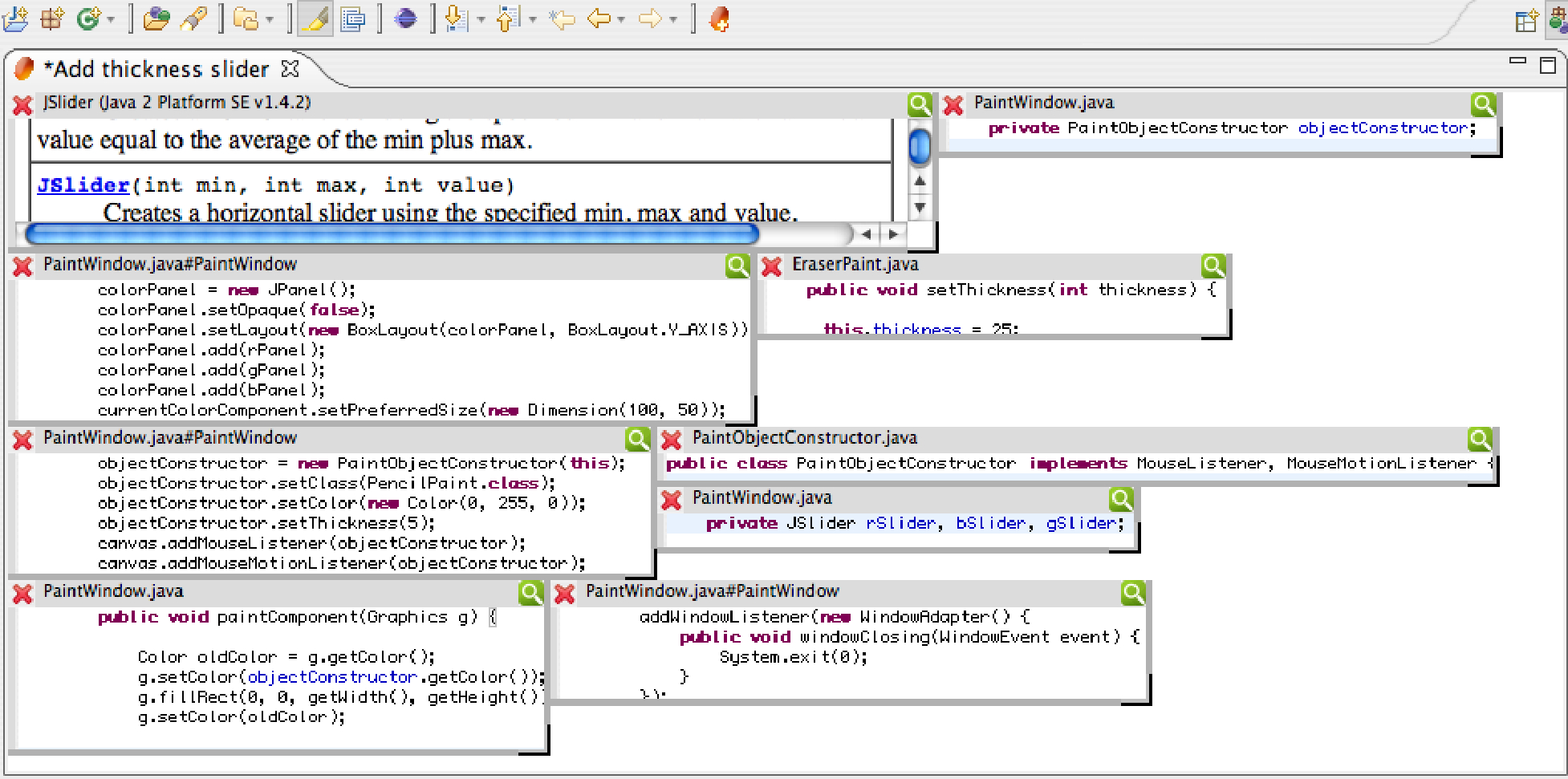Expand the Next Annotation dropdown arrow

click(x=481, y=19)
